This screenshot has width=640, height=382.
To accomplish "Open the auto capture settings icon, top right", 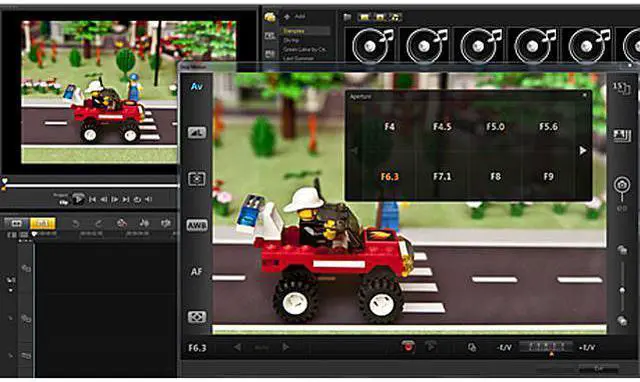I will pyautogui.click(x=621, y=87).
